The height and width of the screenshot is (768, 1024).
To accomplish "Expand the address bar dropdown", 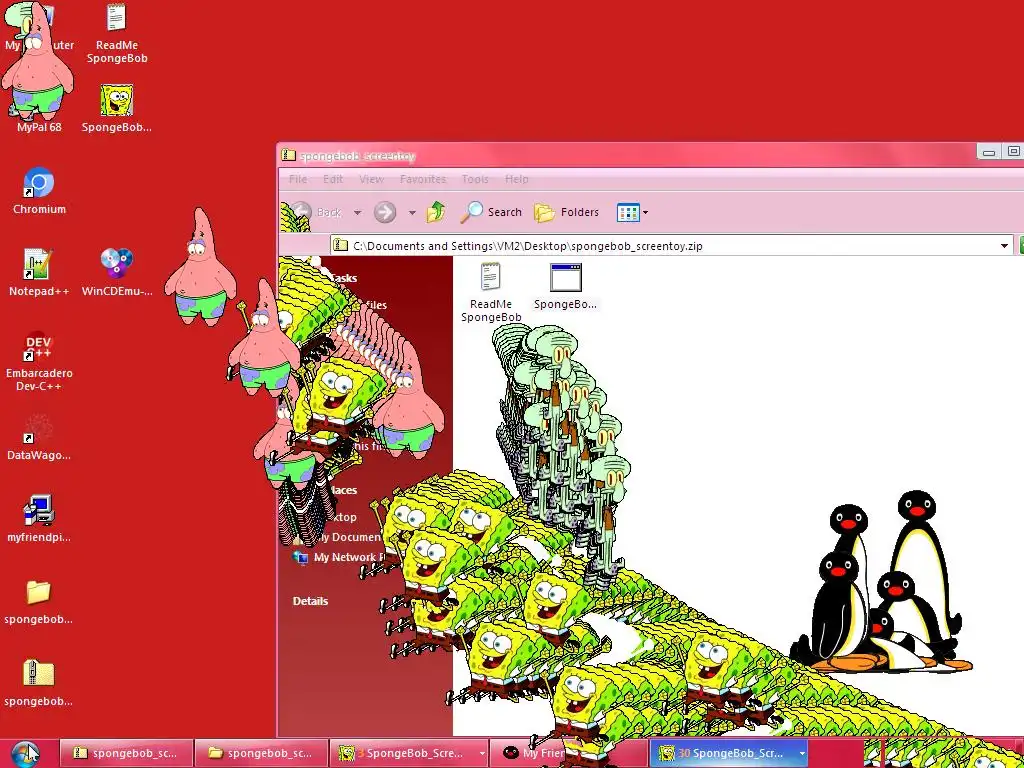I will tap(1004, 246).
